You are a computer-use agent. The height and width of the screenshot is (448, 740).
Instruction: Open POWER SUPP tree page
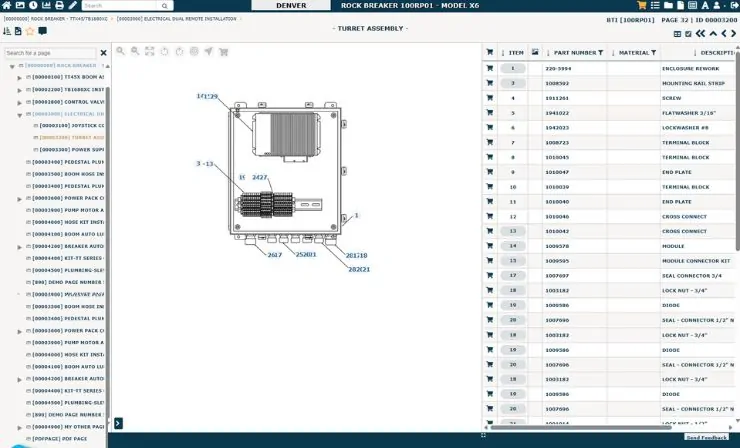coord(72,150)
